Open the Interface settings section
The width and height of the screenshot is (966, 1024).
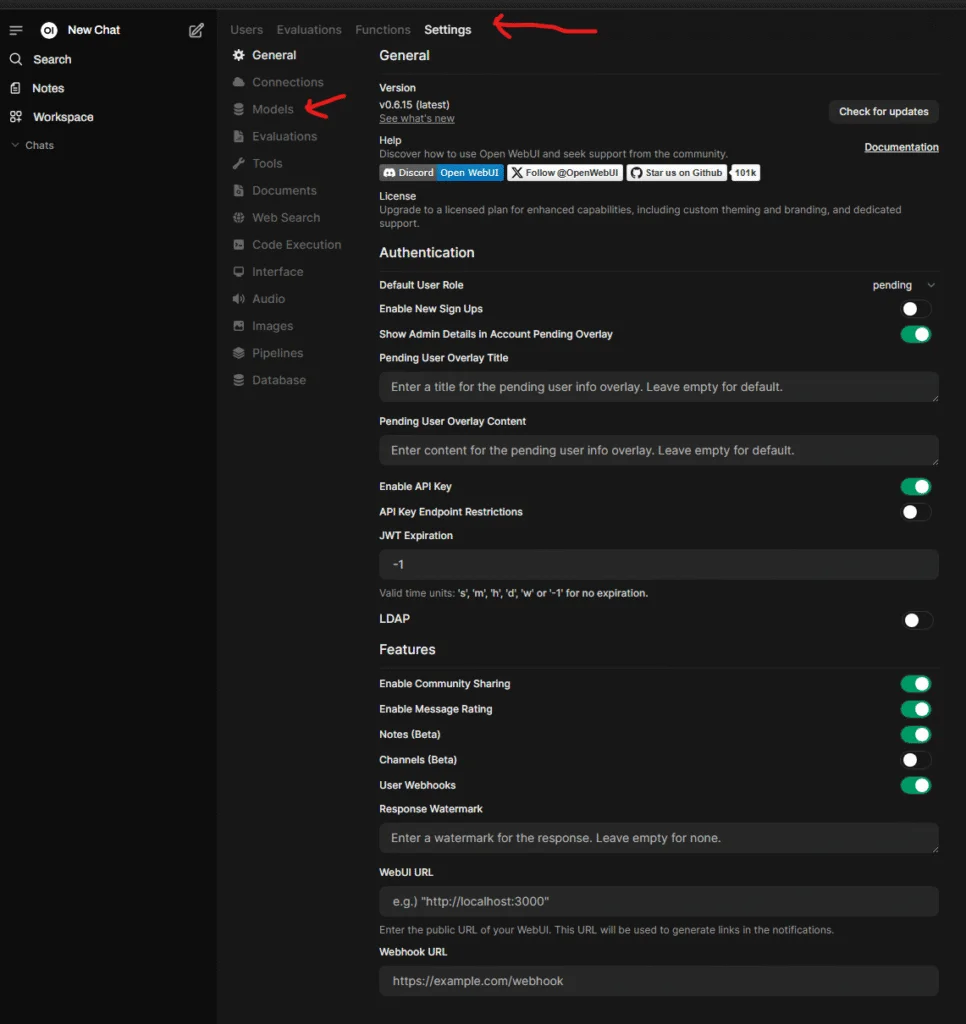278,272
